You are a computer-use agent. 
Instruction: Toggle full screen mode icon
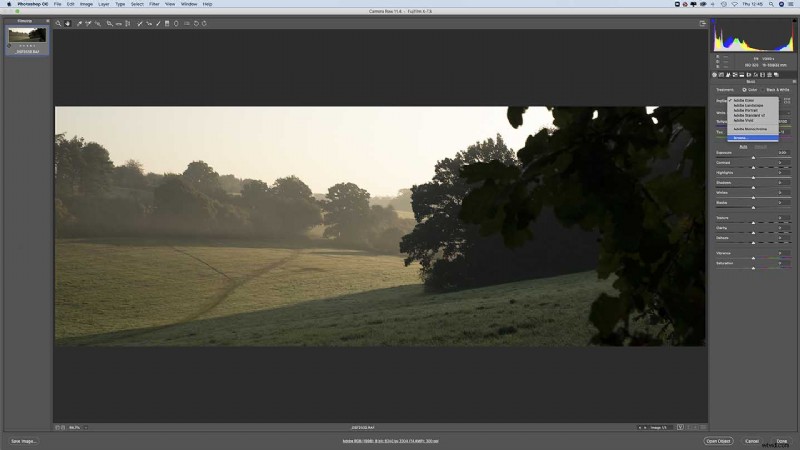[x=703, y=23]
